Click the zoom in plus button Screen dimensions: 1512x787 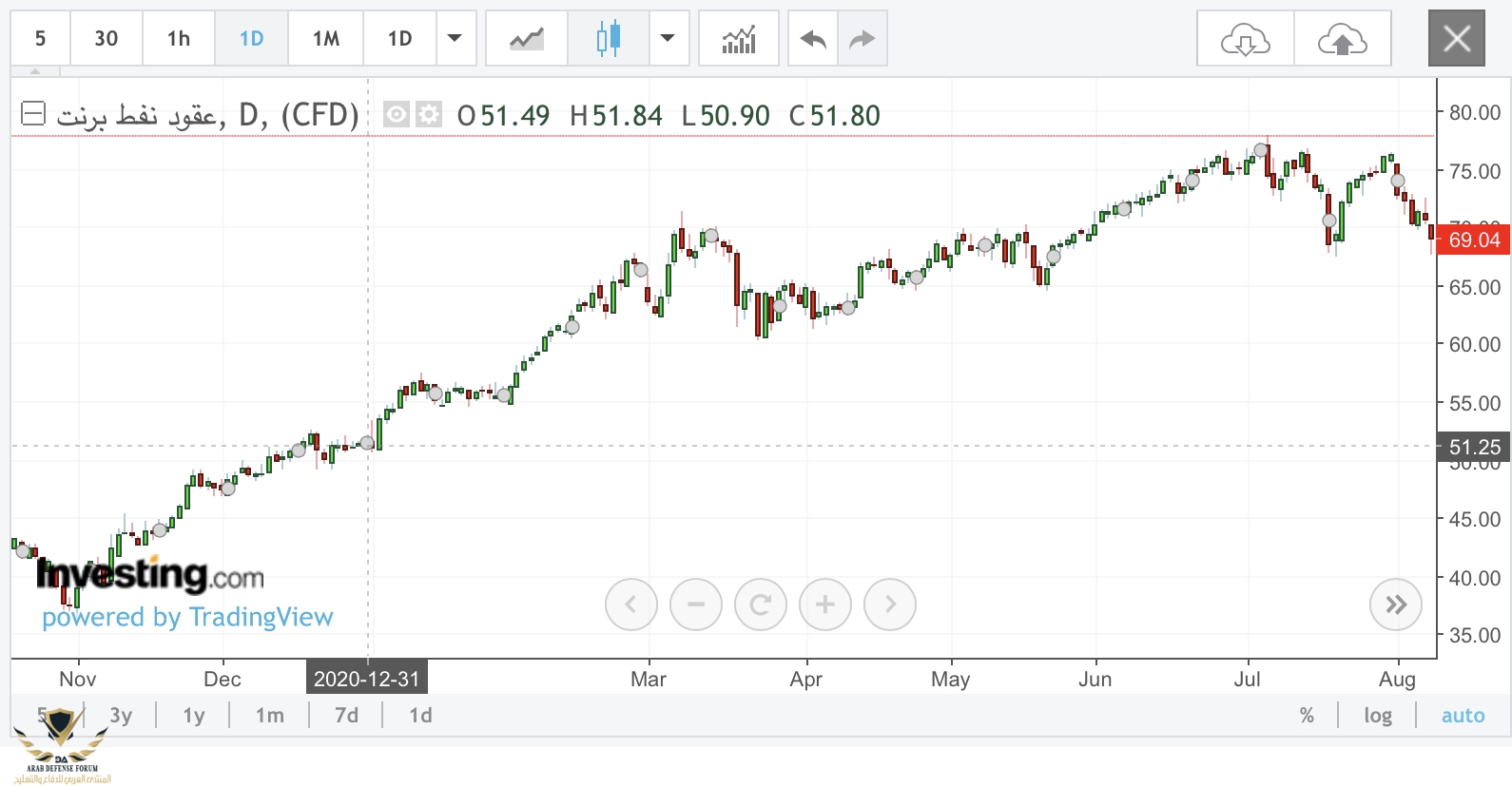[x=824, y=605]
